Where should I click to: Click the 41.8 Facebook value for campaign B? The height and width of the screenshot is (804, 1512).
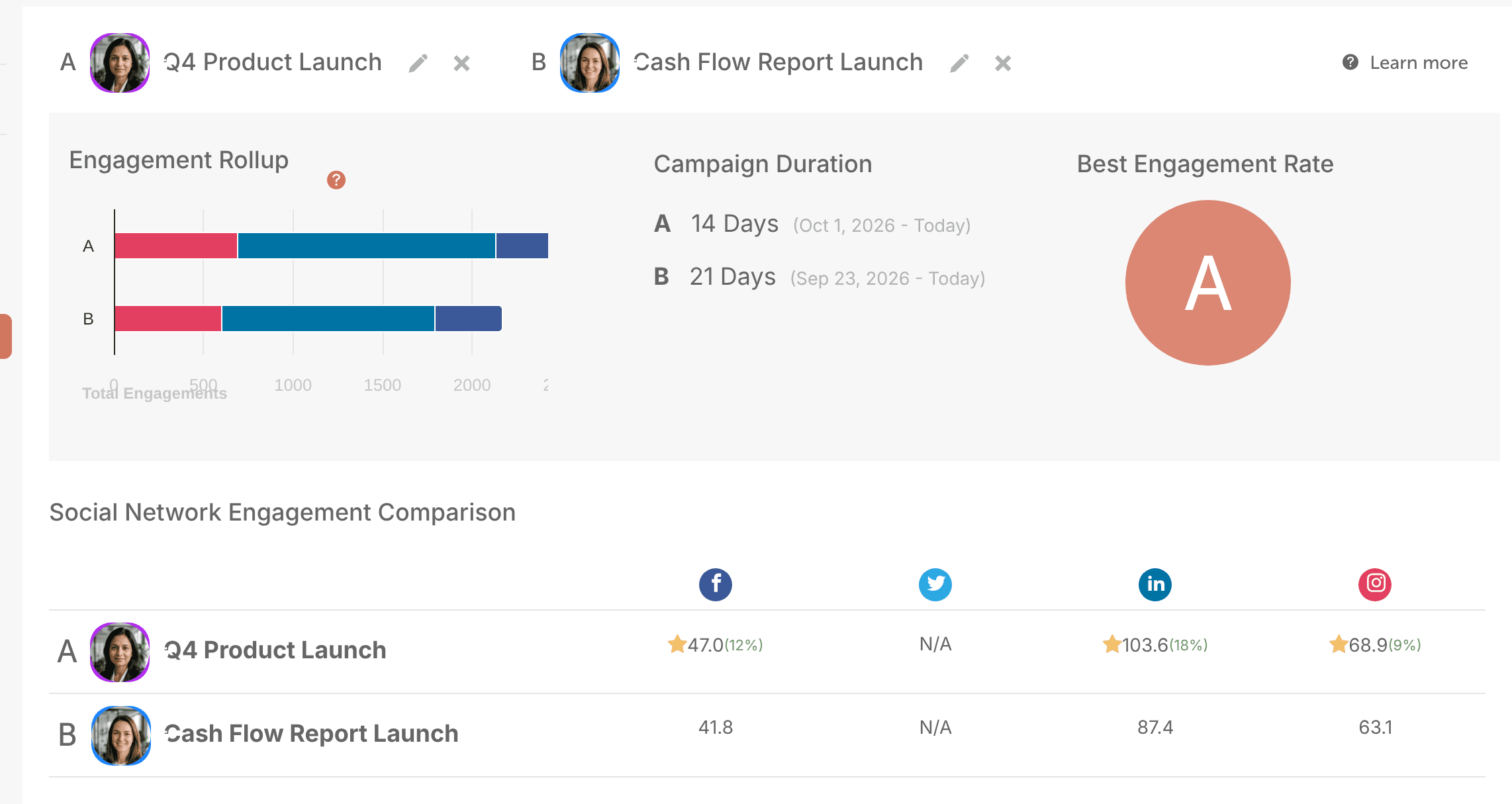(x=716, y=728)
